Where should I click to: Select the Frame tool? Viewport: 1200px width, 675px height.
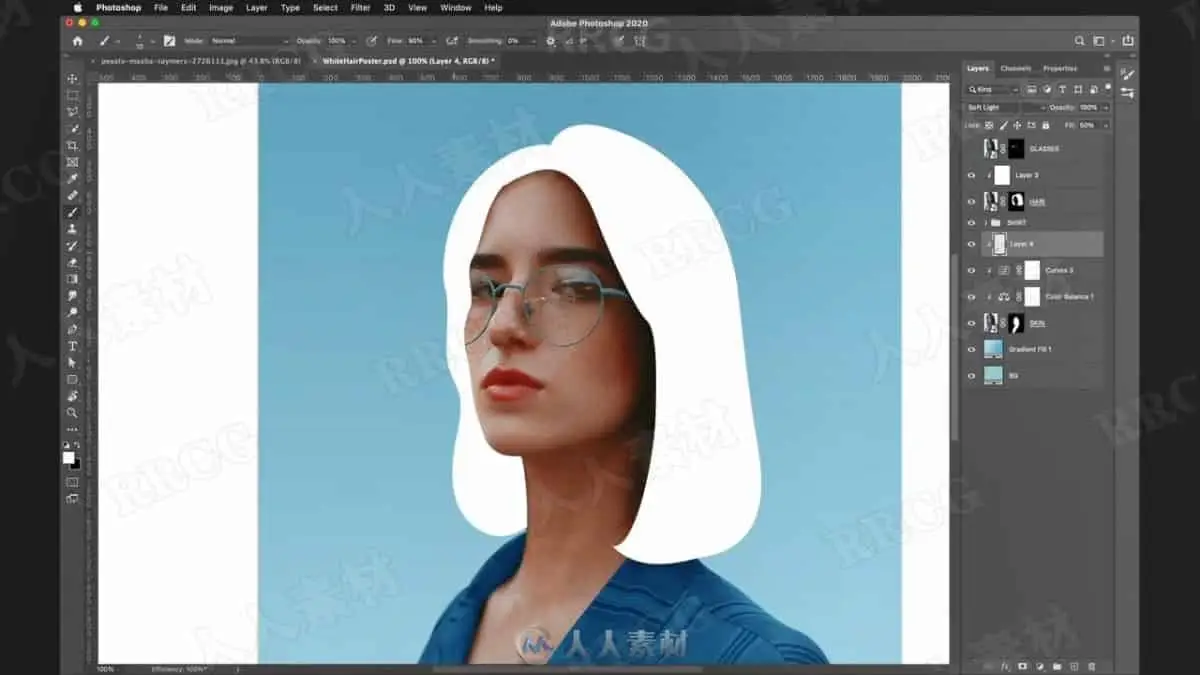click(x=72, y=162)
